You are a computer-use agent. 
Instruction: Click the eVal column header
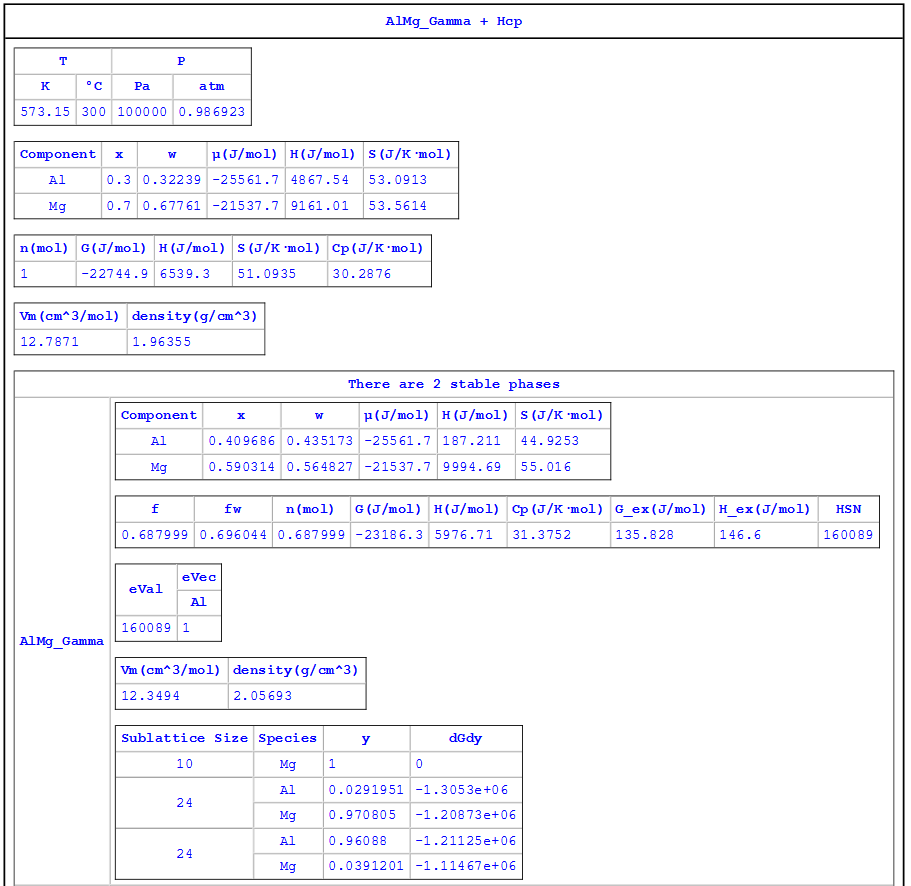[x=146, y=589]
